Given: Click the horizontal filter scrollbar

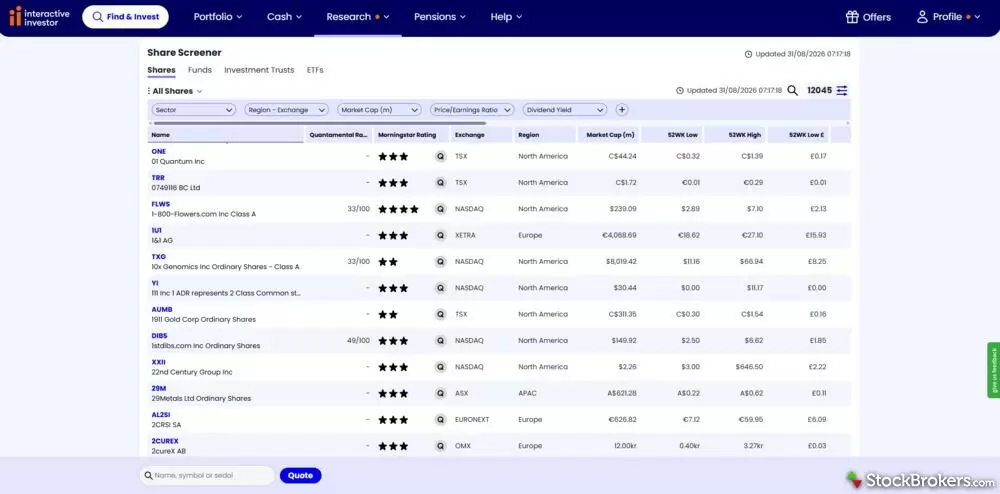Looking at the screenshot, I should click(x=320, y=123).
